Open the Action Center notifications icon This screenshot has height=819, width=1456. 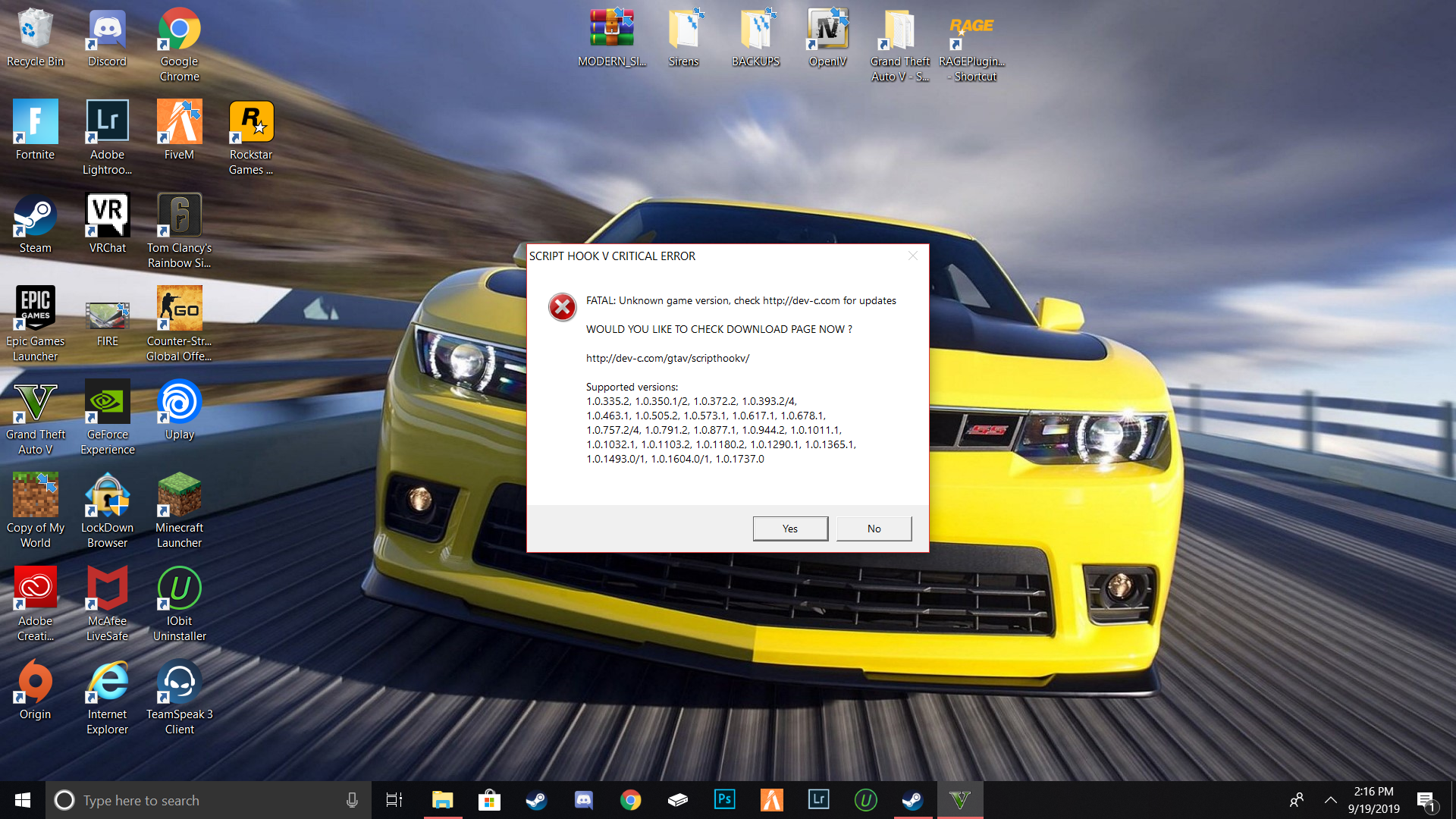pos(1426,800)
